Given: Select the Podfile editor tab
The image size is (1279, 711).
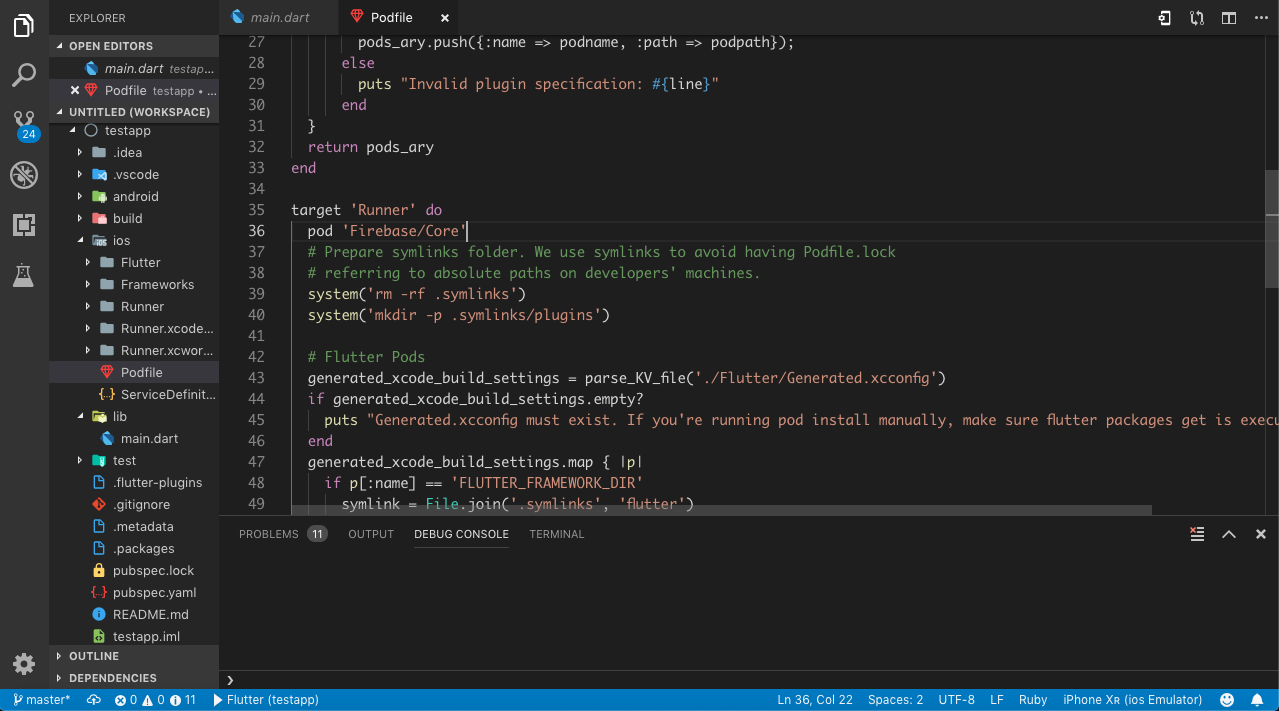Looking at the screenshot, I should pyautogui.click(x=400, y=18).
